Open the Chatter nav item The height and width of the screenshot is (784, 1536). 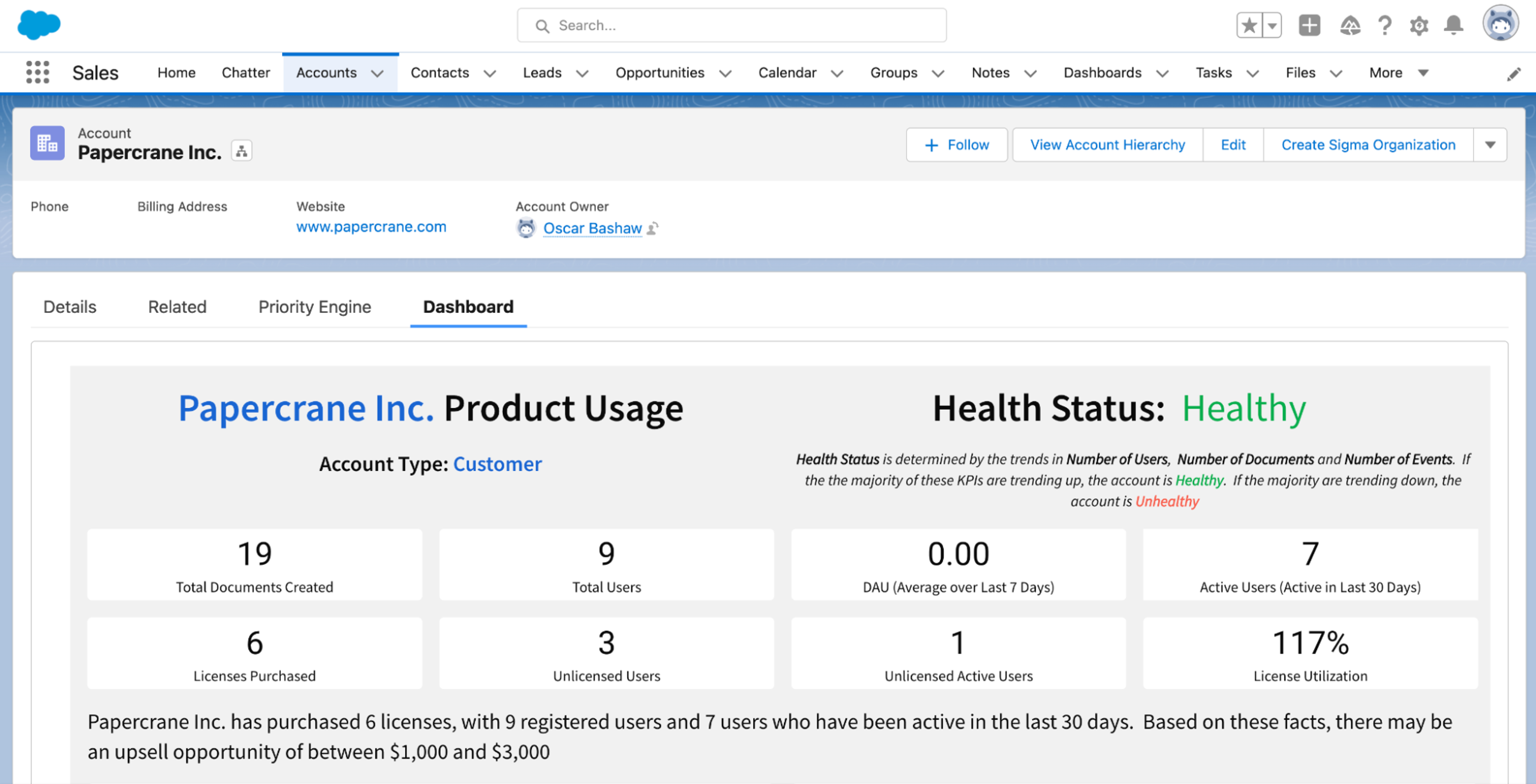tap(246, 73)
